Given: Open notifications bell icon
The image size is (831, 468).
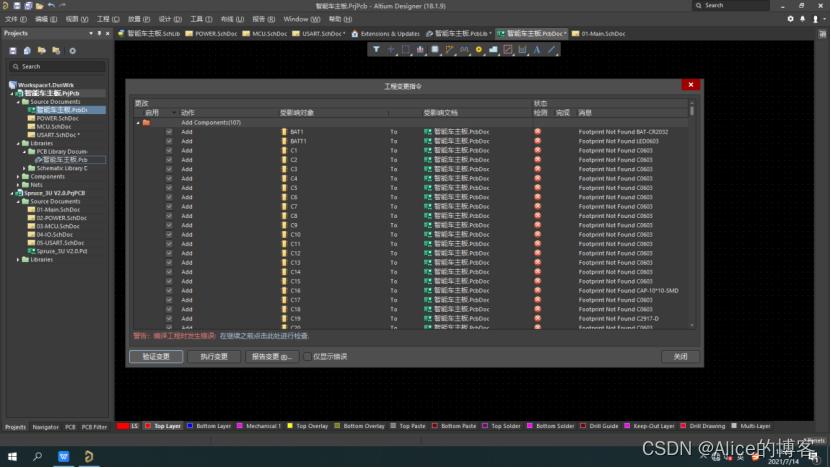Looking at the screenshot, I should click(x=802, y=19).
